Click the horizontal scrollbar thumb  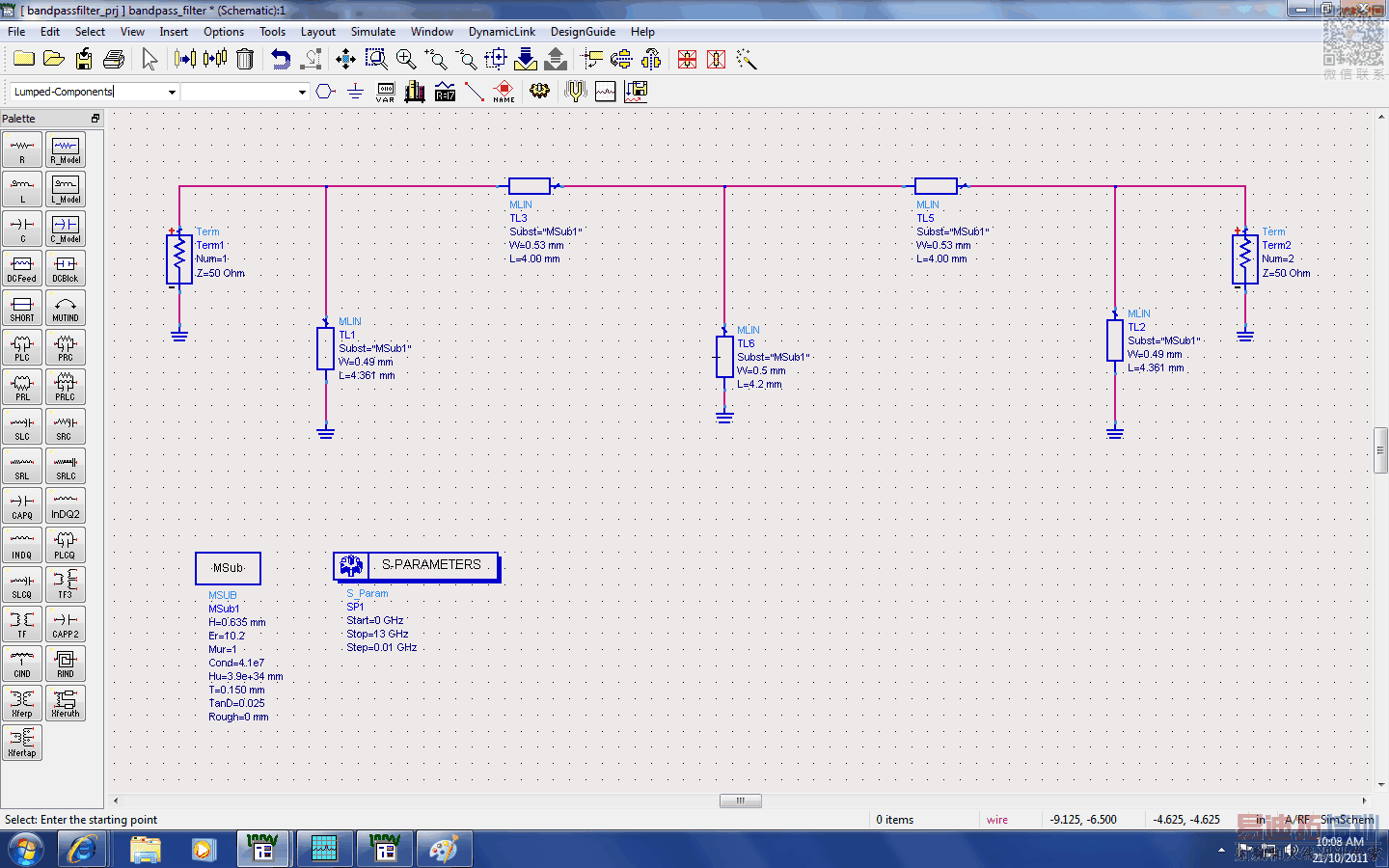740,800
